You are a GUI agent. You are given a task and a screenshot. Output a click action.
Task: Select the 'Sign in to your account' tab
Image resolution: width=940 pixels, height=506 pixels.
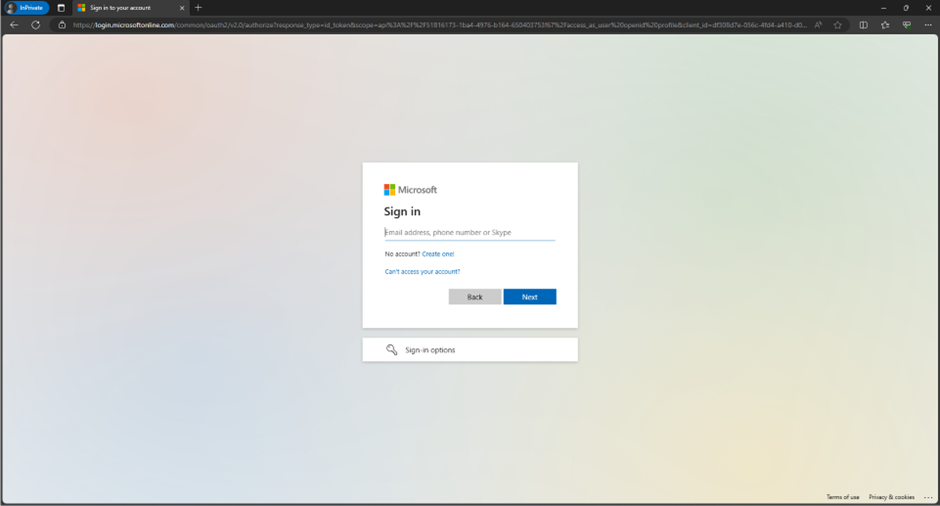(x=125, y=8)
